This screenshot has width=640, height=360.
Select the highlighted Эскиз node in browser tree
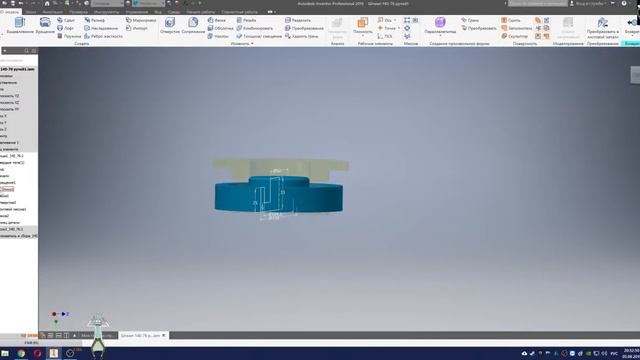[x=7, y=189]
